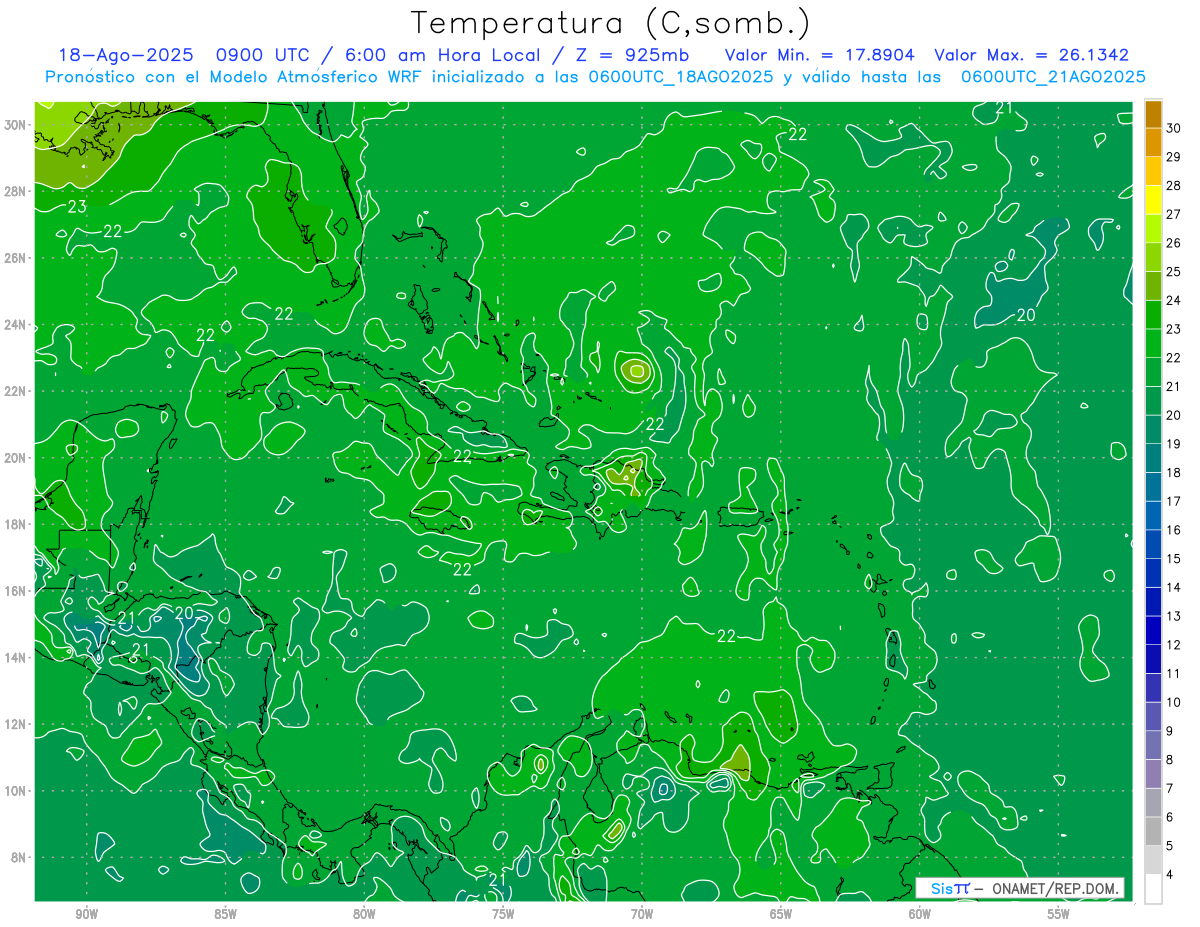Click the "28N" latitude label

pyautogui.click(x=16, y=191)
